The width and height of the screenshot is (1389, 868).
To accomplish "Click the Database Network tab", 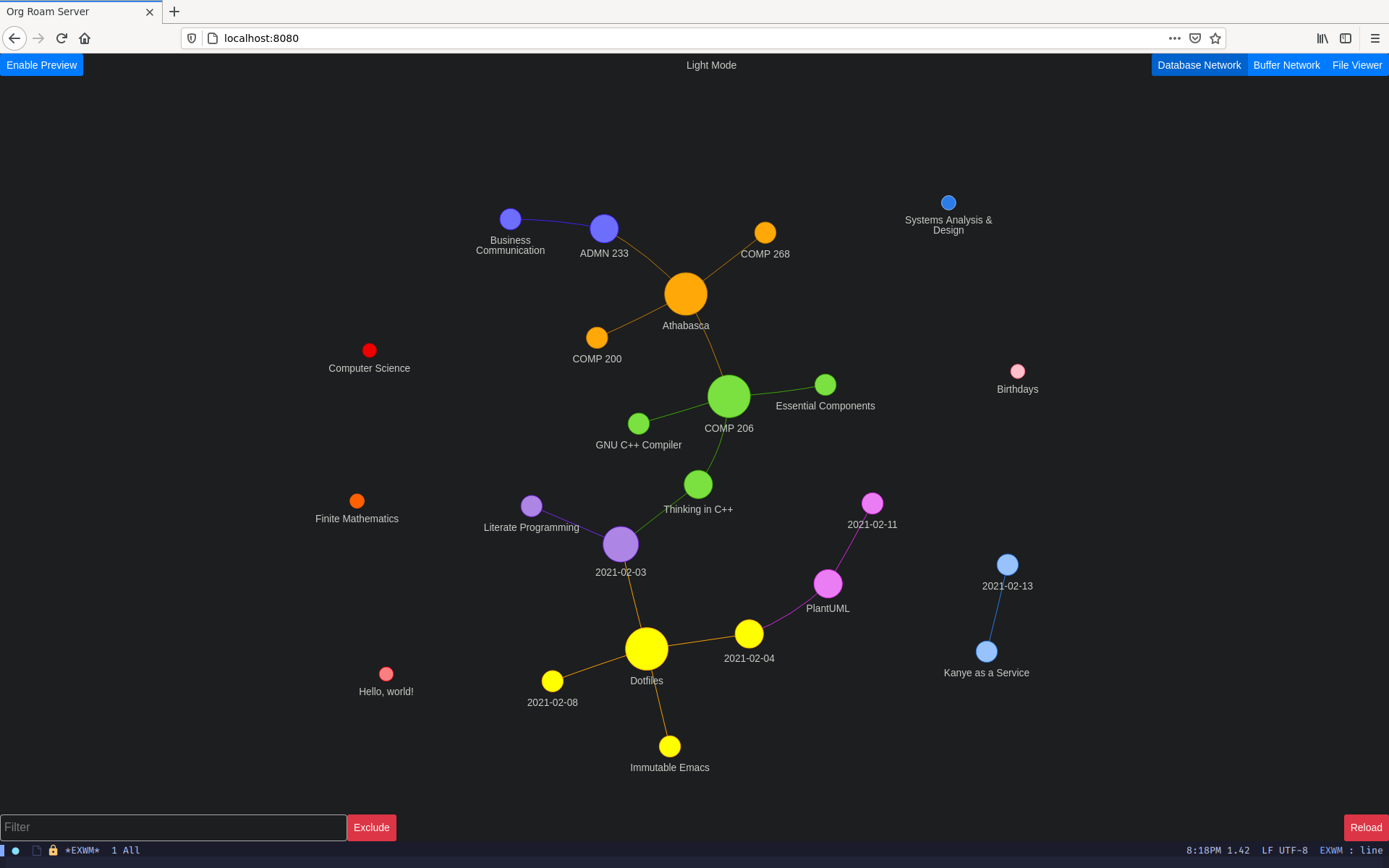I will 1199,65.
